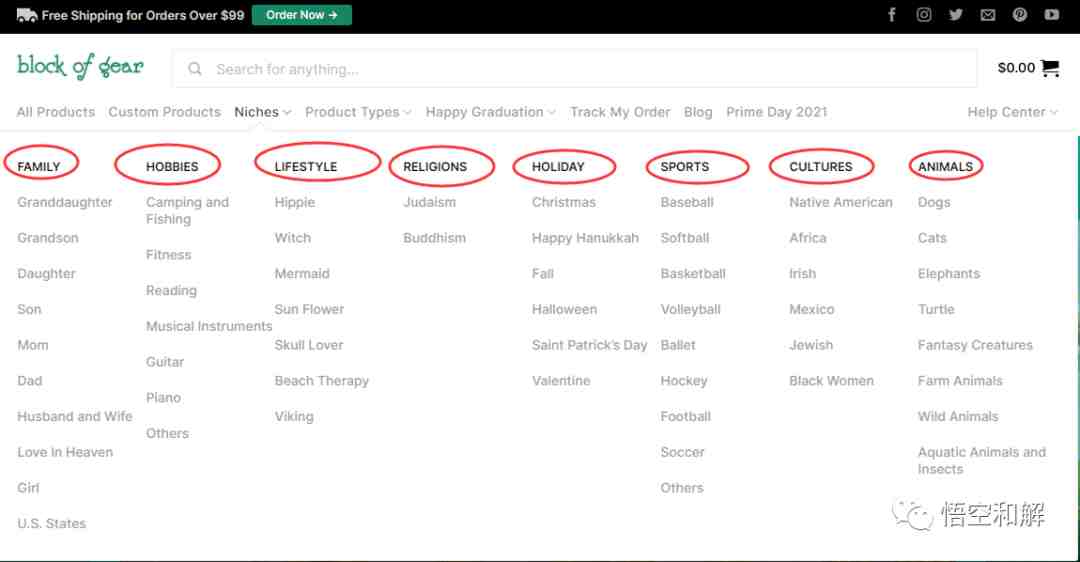1080x562 pixels.
Task: Open Saint Patrick's Day niche
Action: point(589,345)
